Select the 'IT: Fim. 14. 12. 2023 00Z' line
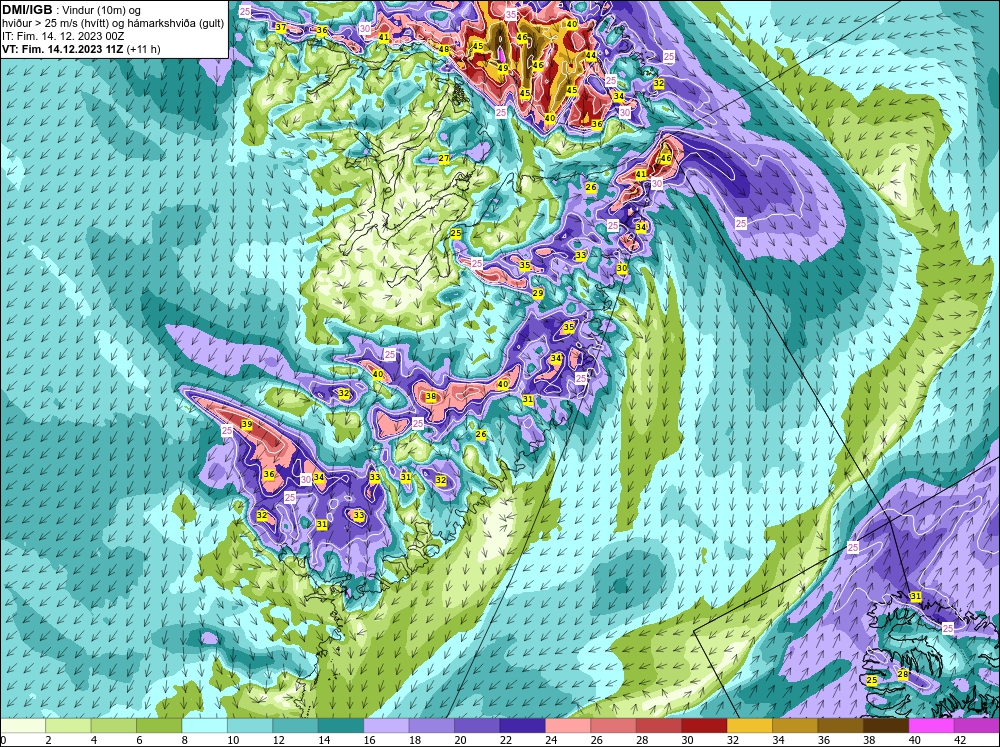Viewport: 1000px width, 747px height. (x=62, y=36)
